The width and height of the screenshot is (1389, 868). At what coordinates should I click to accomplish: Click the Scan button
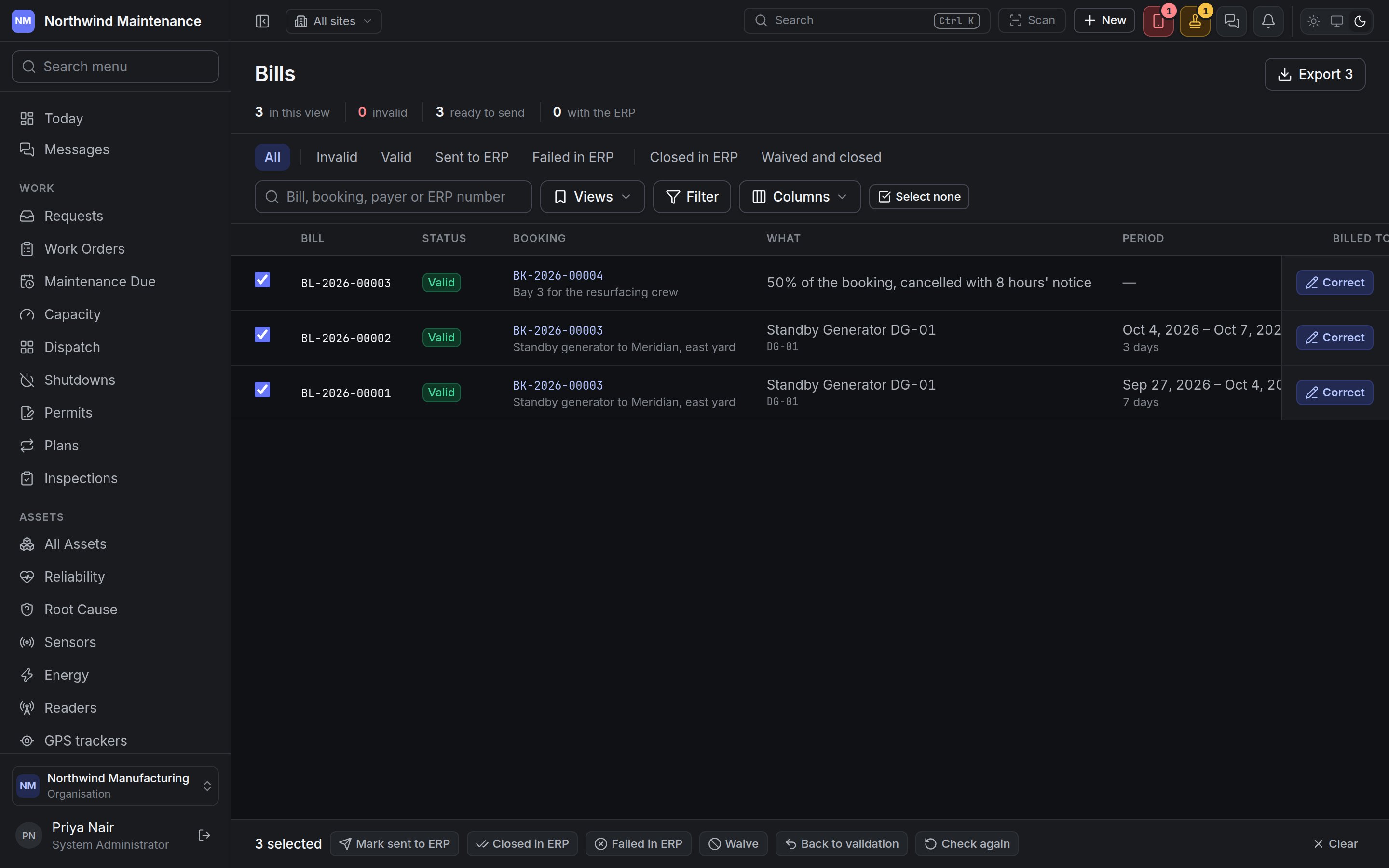[x=1032, y=21]
